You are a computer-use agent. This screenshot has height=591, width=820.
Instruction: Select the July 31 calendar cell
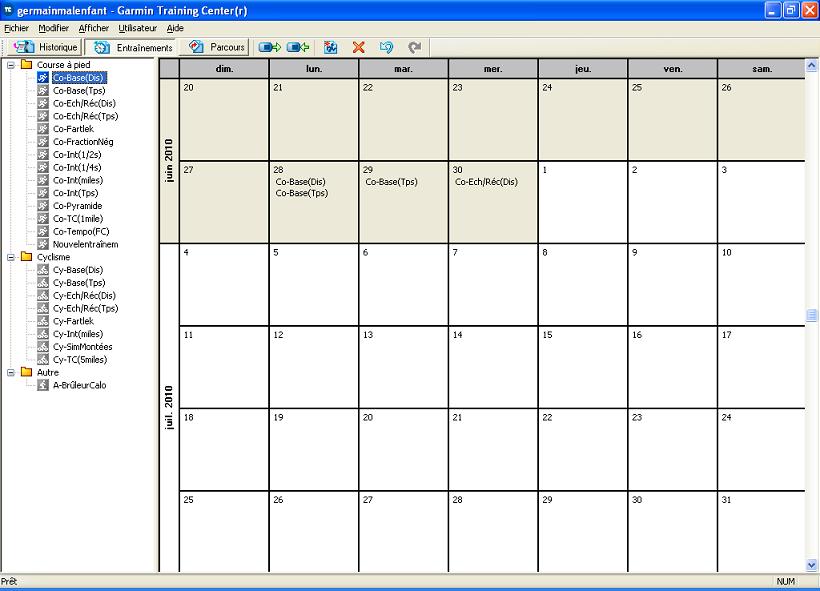point(761,531)
